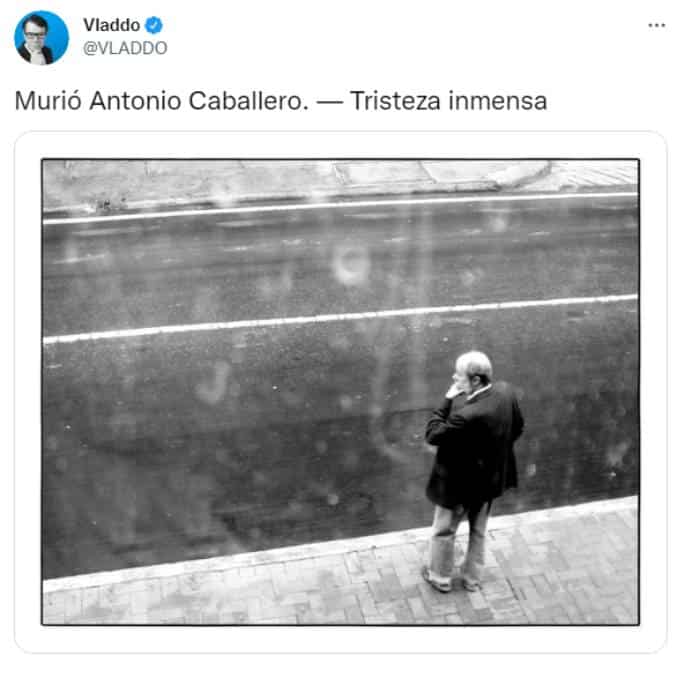Click the man standing in the photo

(x=474, y=471)
